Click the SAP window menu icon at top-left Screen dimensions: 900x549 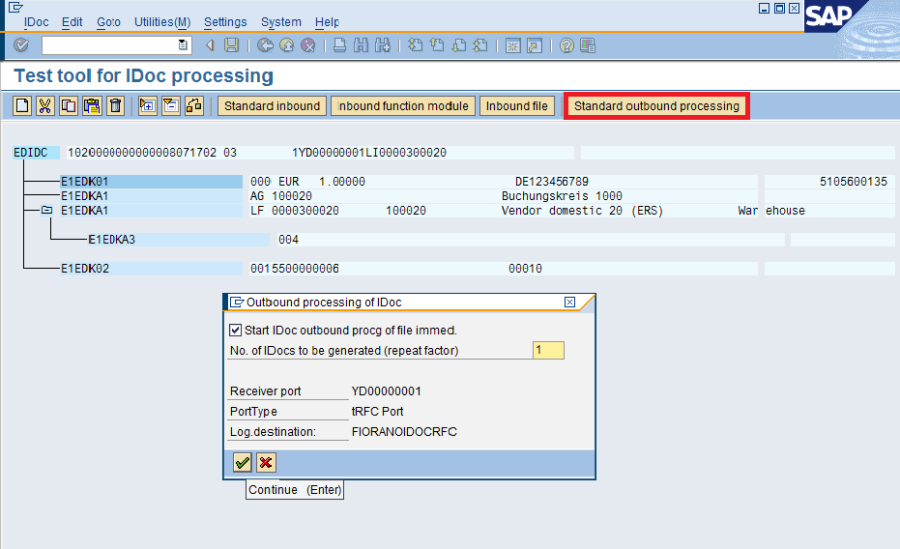pyautogui.click(x=15, y=7)
